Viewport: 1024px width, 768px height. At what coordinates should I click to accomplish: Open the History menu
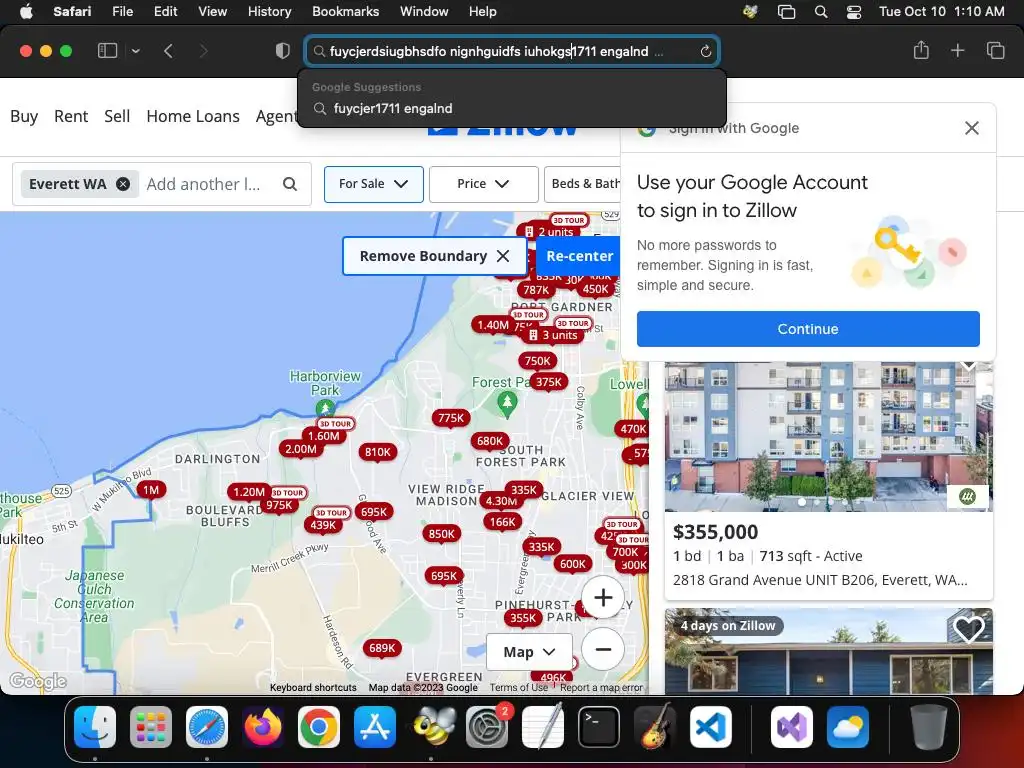click(269, 12)
